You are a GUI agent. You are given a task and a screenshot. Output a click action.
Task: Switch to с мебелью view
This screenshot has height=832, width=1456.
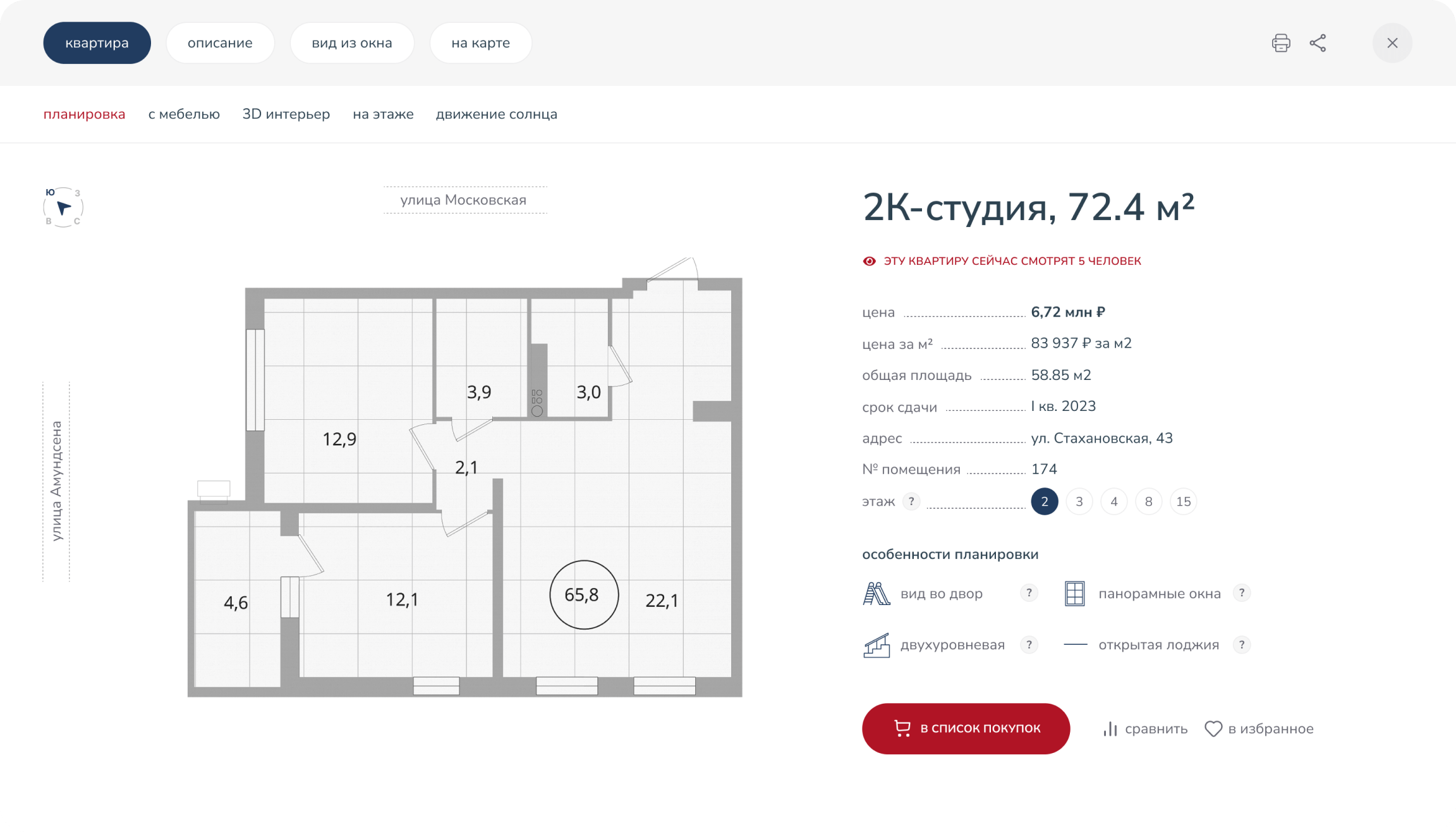(x=184, y=114)
